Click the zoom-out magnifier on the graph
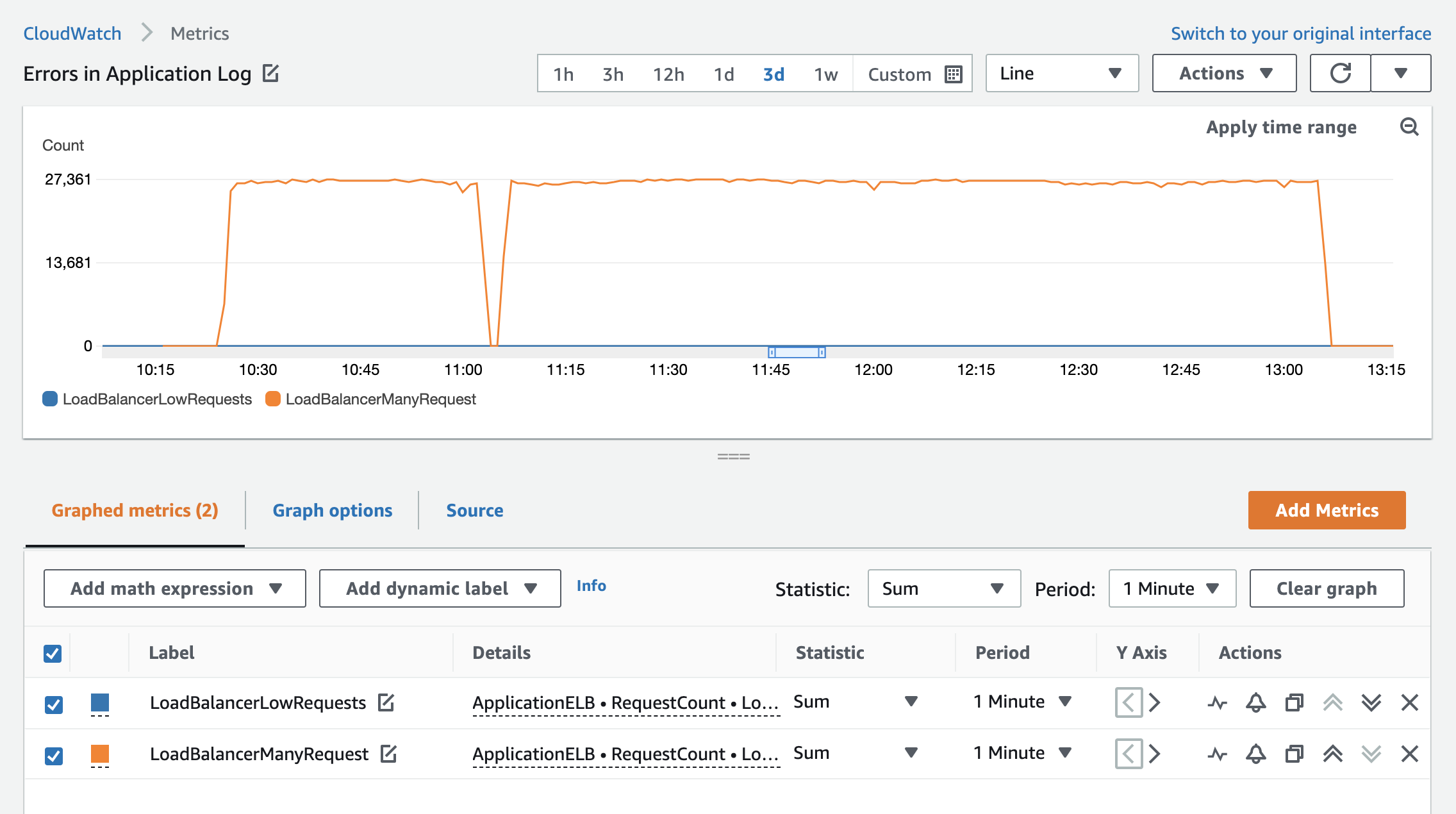 coord(1410,128)
